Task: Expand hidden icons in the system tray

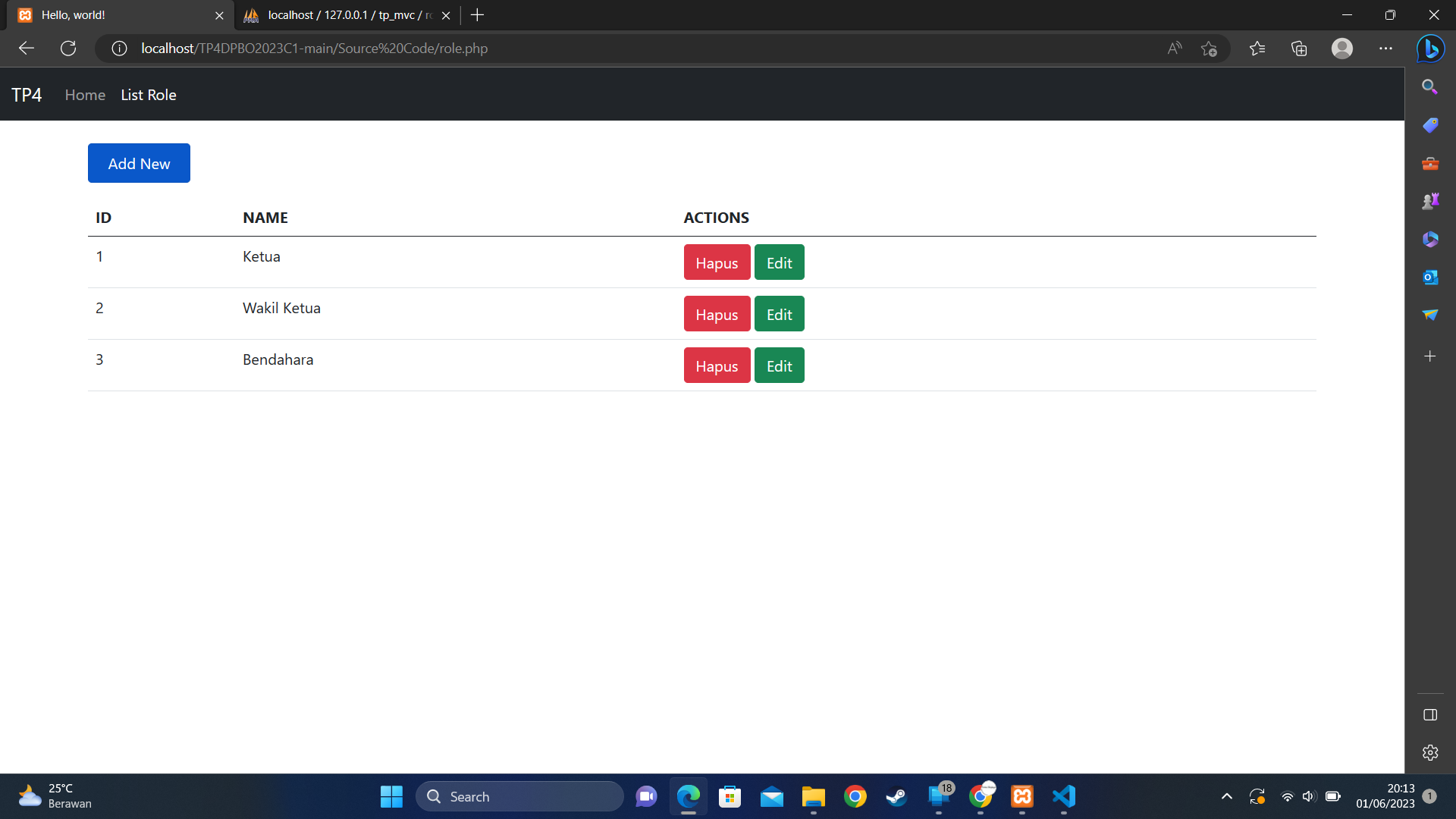Action: tap(1226, 797)
